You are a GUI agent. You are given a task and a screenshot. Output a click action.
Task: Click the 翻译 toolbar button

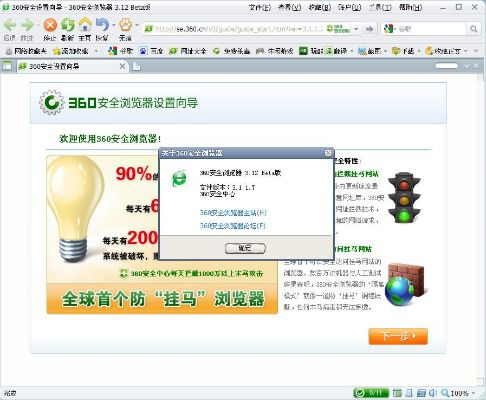pyautogui.click(x=337, y=51)
